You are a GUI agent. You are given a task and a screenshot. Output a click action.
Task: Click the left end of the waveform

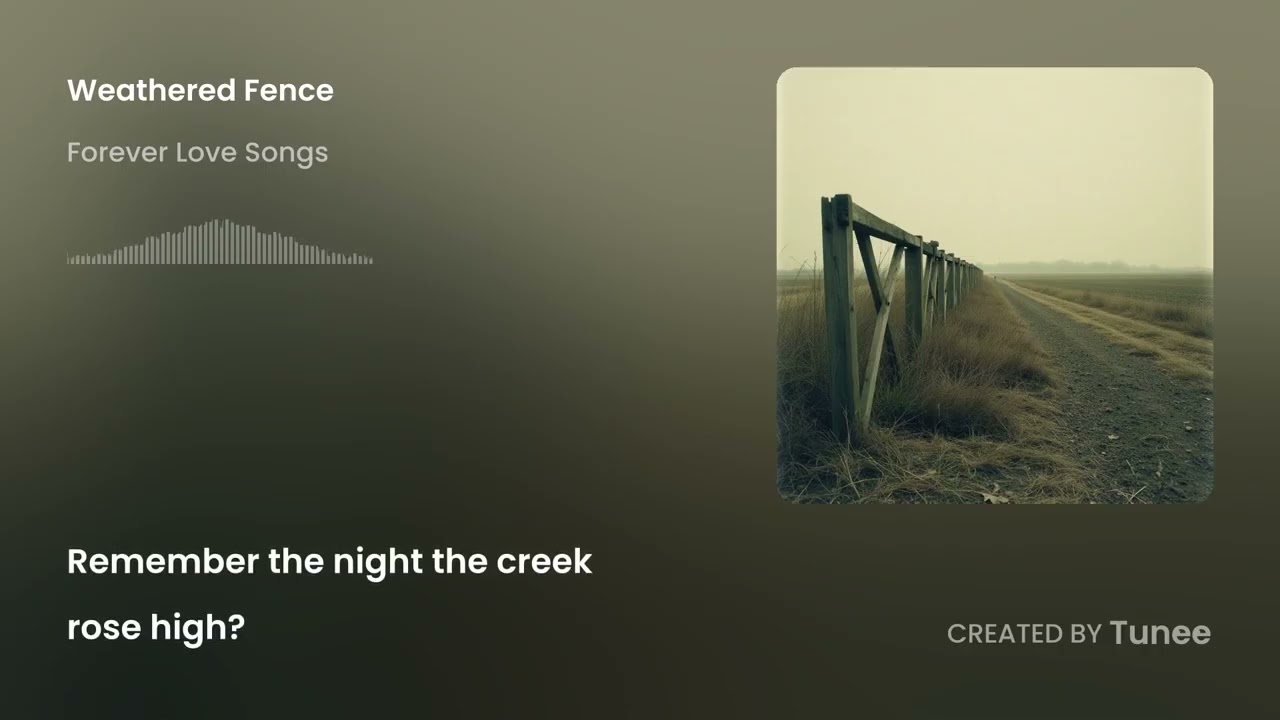69,259
